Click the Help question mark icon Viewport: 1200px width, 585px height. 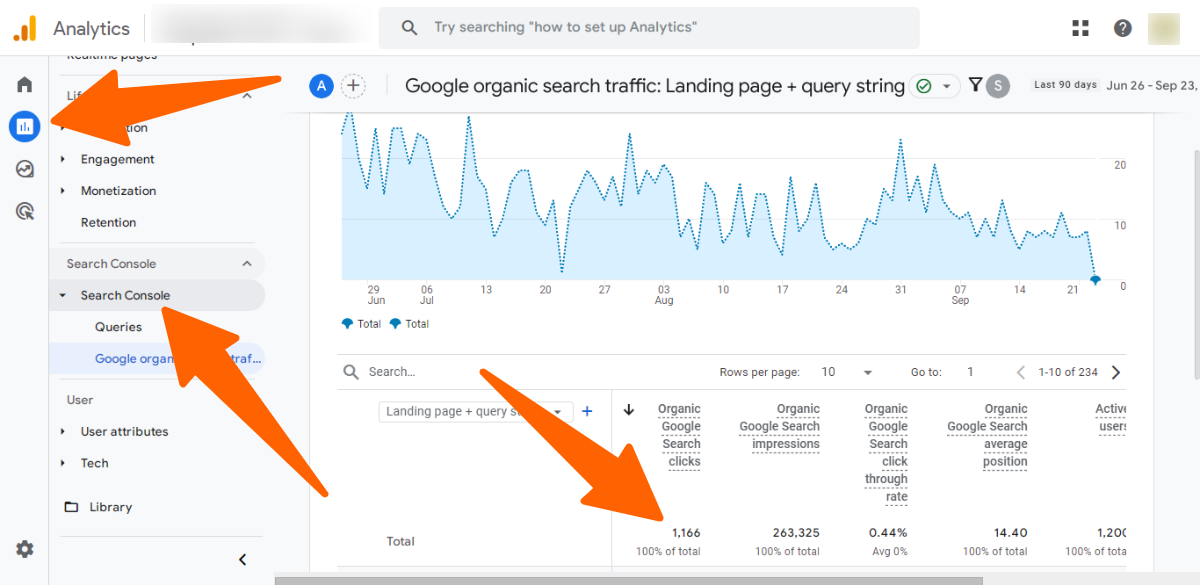tap(1123, 28)
